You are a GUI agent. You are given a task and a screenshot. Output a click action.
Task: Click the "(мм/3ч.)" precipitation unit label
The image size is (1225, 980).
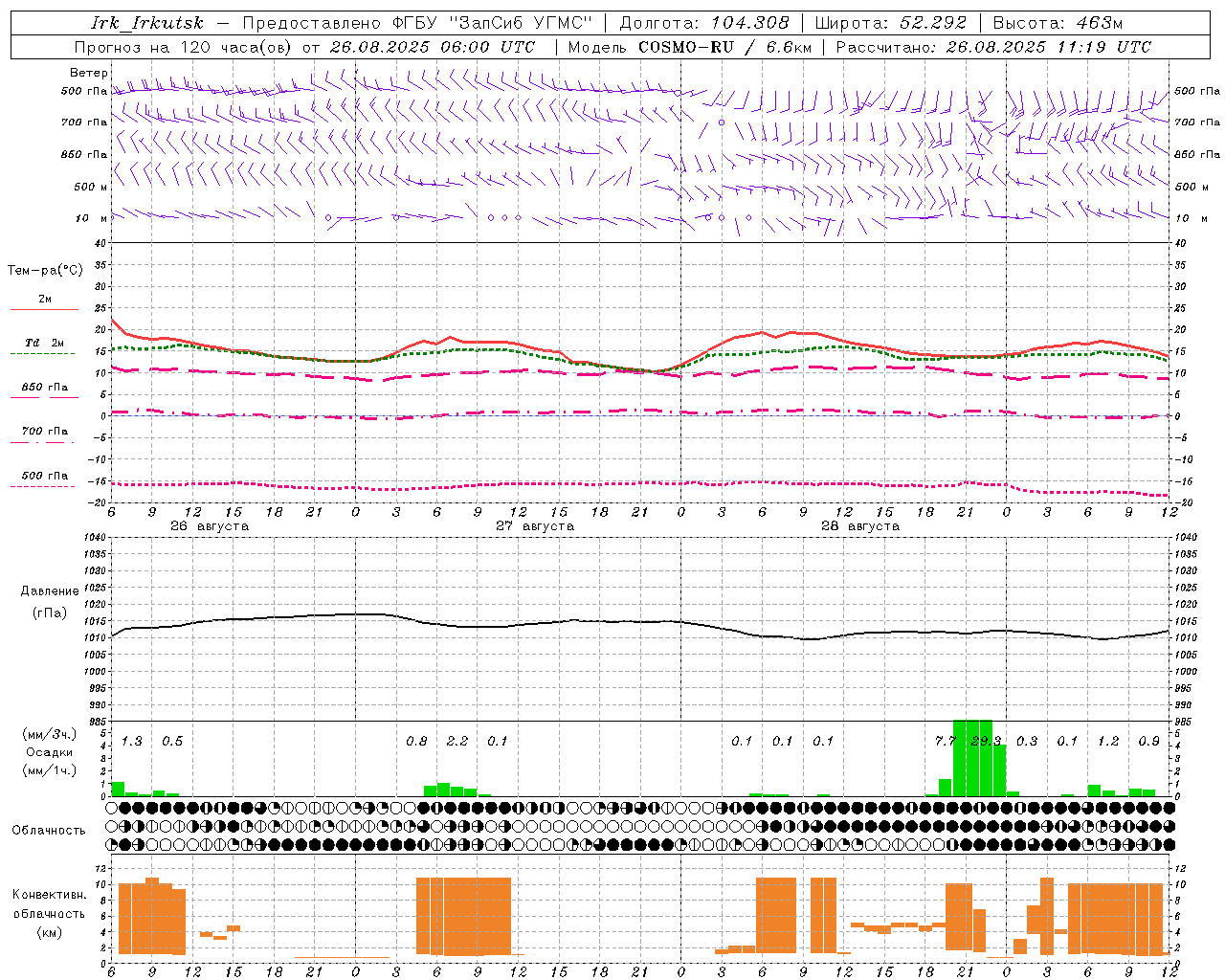pos(50,734)
